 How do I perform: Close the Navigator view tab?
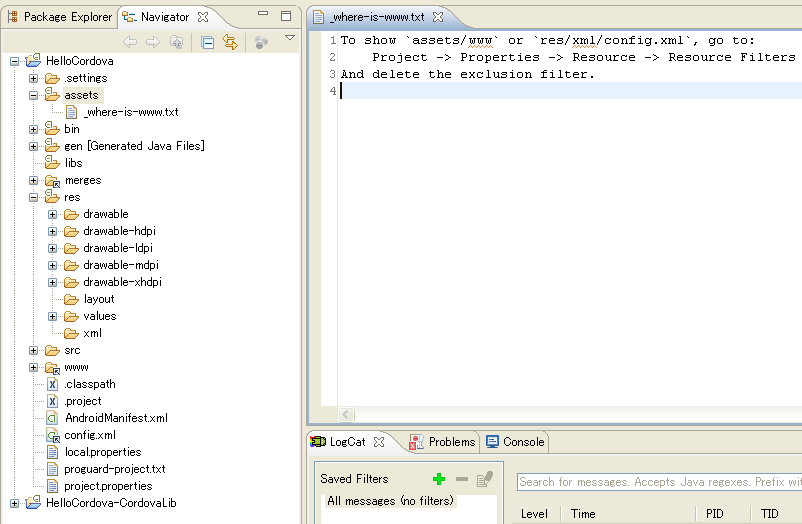click(203, 17)
